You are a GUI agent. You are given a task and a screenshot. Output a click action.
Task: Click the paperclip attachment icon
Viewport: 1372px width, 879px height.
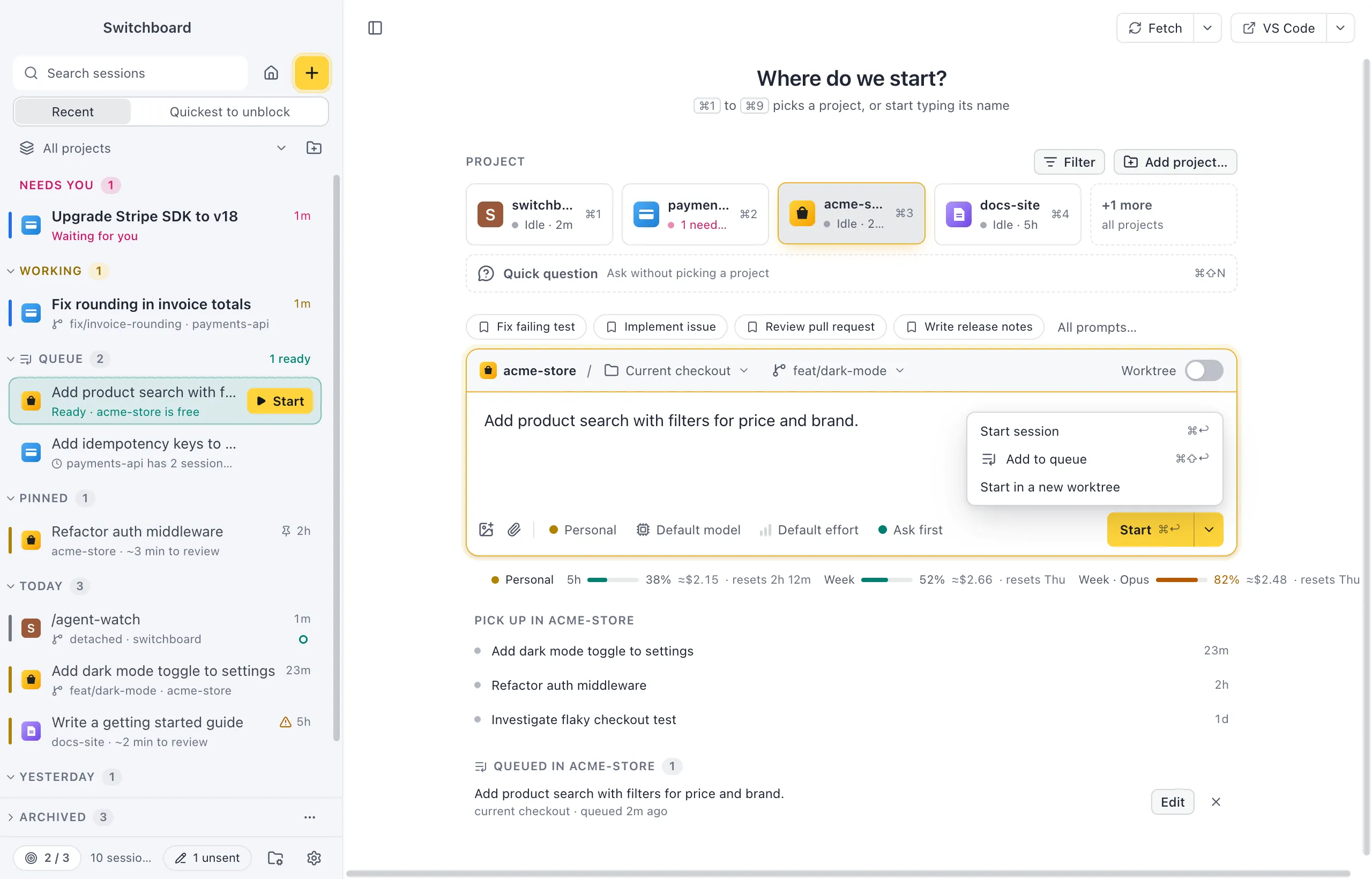click(514, 530)
